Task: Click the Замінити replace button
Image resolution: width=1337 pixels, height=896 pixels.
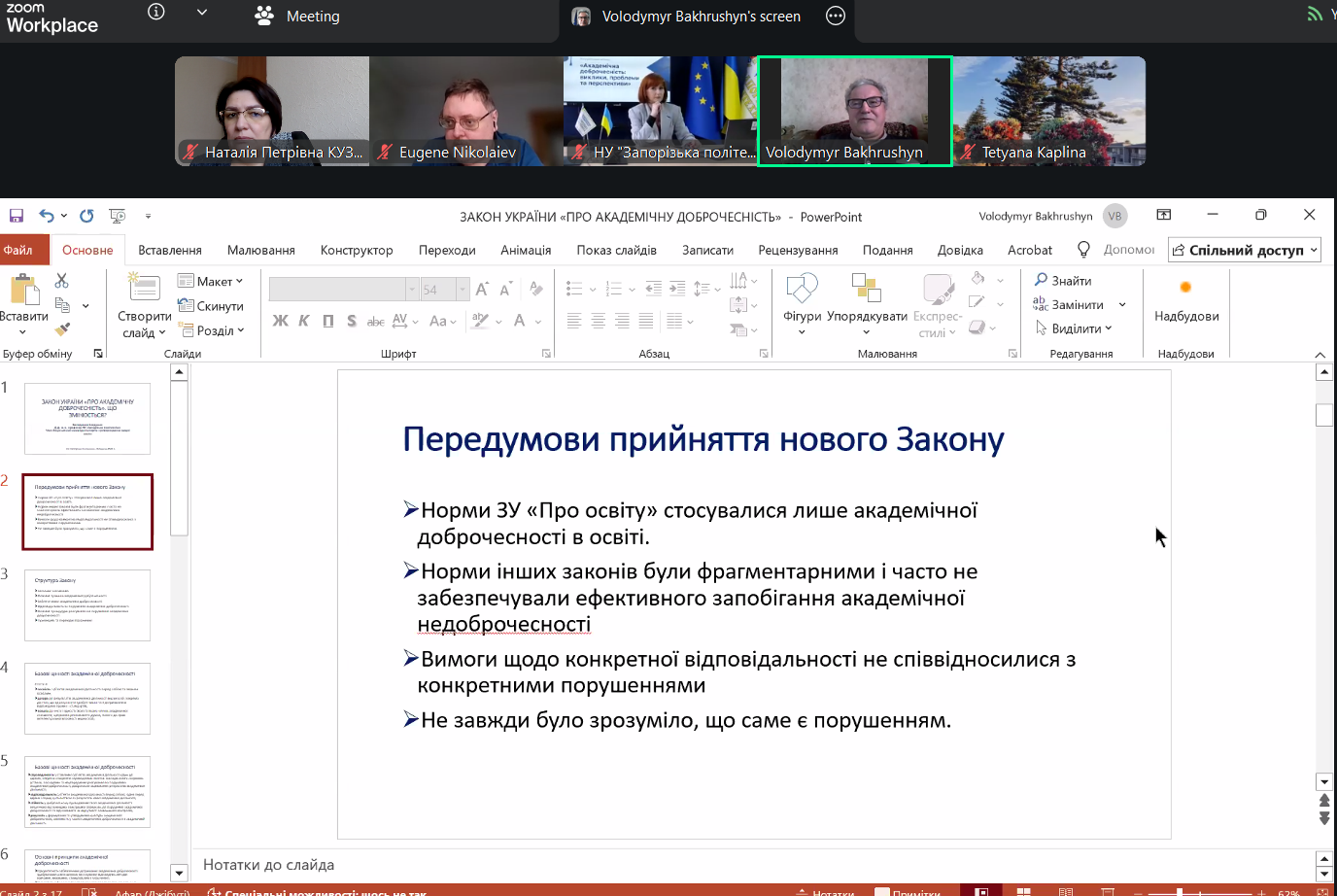Action: [1077, 304]
